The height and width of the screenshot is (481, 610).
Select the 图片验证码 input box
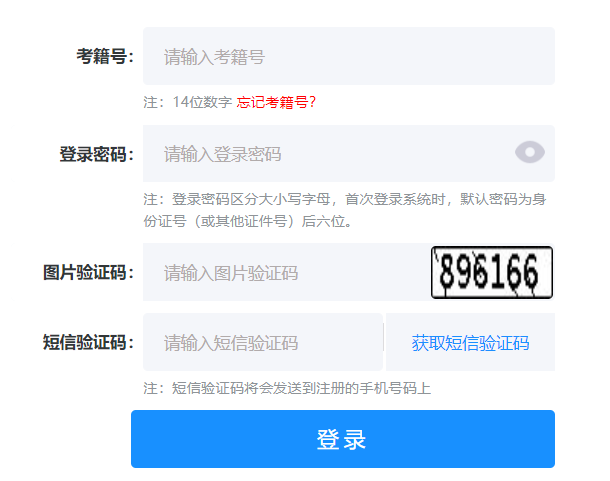286,272
